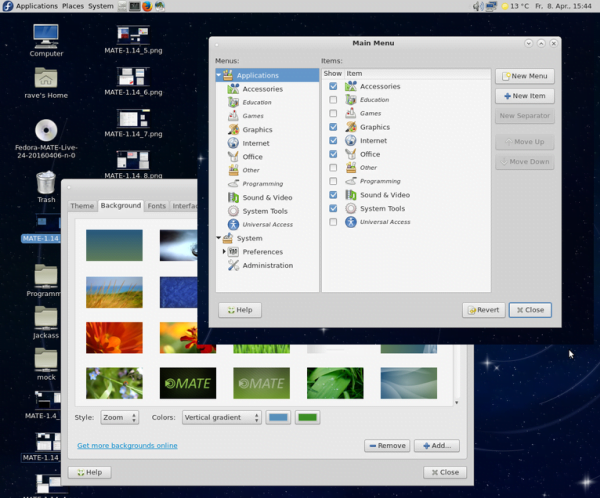Enable the Universal Access show checkbox
The height and width of the screenshot is (498, 600).
point(333,222)
